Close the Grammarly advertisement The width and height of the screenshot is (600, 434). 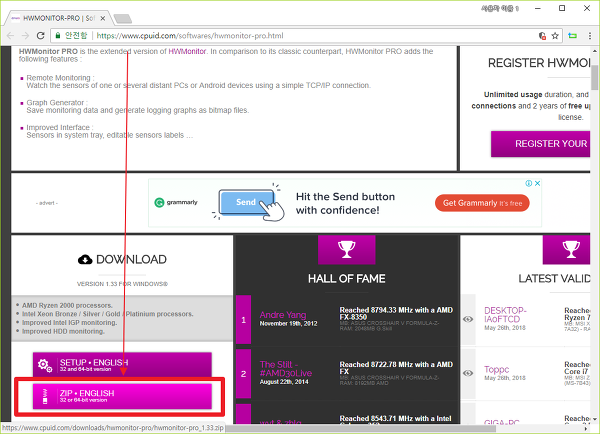[538, 183]
